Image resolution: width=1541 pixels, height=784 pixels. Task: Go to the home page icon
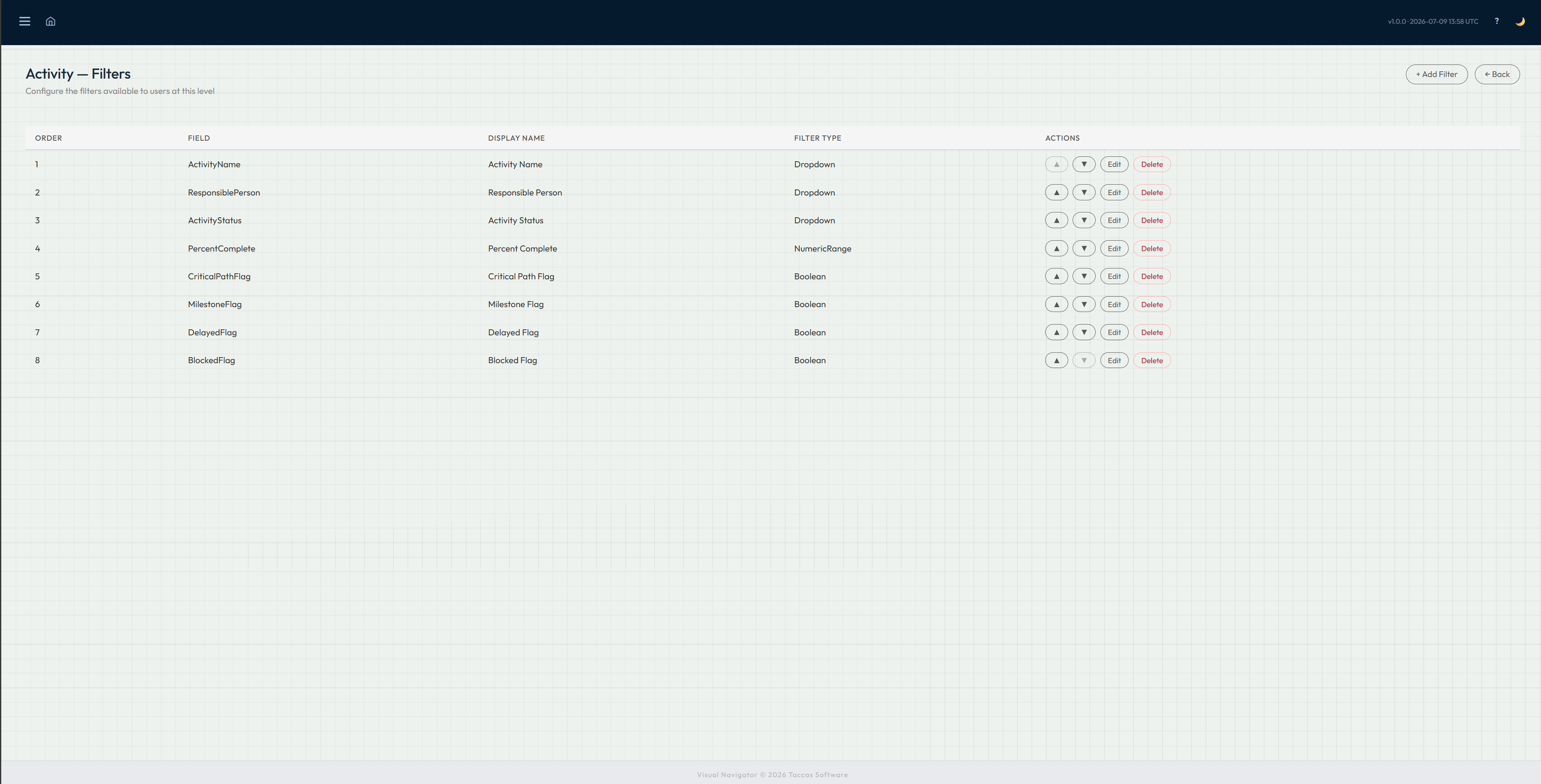tap(51, 21)
